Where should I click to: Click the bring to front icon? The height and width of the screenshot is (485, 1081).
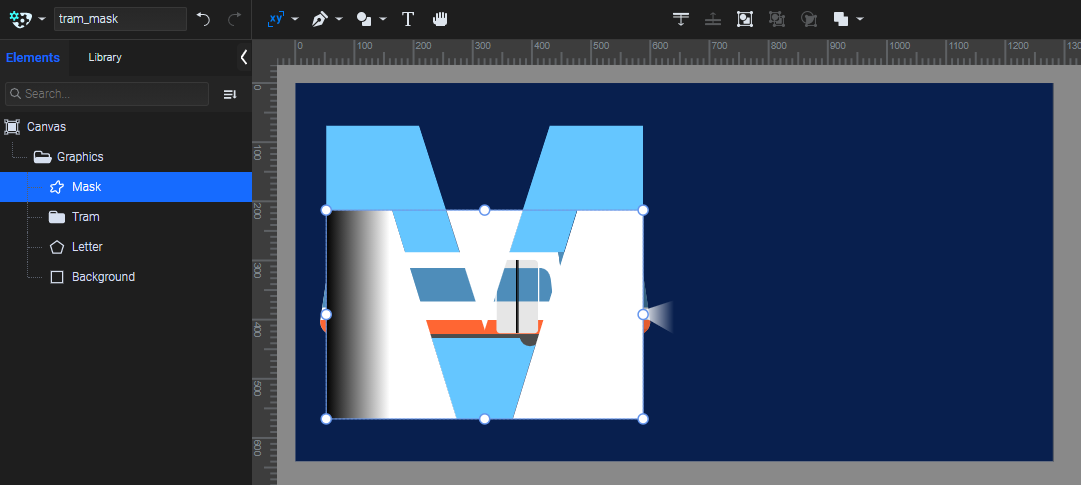681,19
